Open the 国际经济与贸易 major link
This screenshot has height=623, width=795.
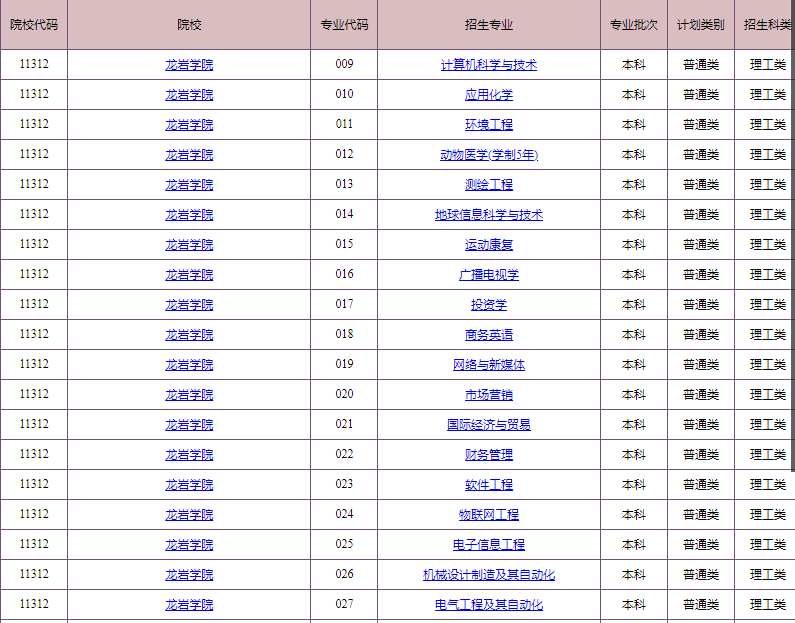489,424
